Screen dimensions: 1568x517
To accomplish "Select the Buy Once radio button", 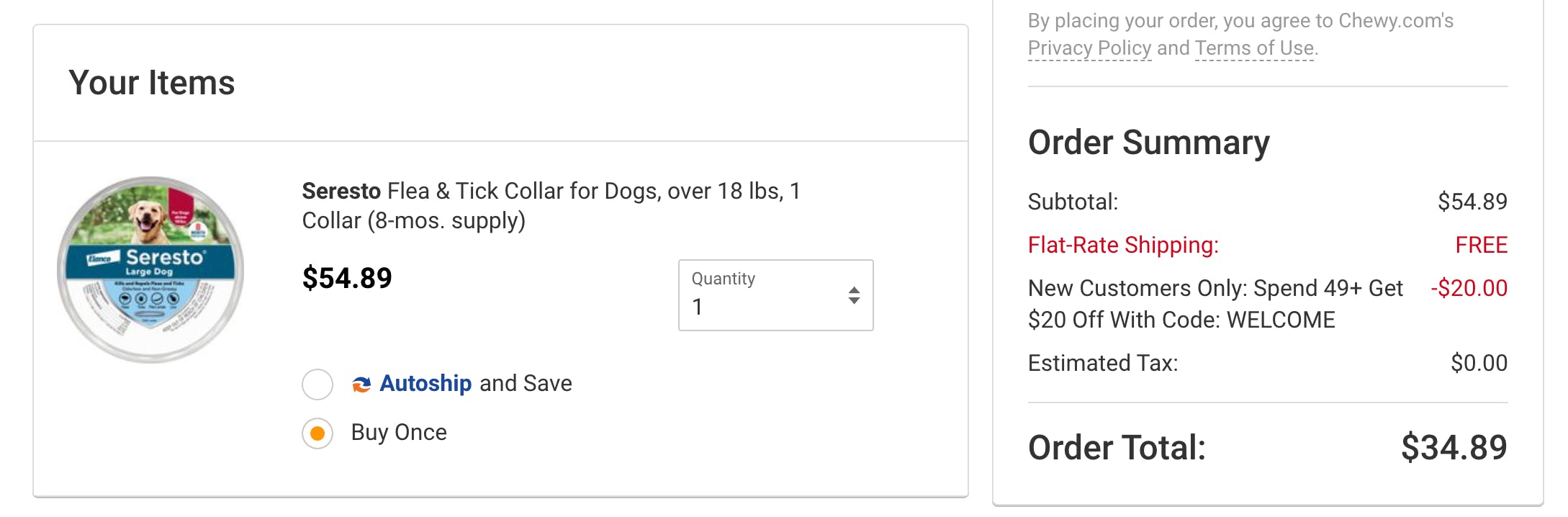I will pyautogui.click(x=317, y=433).
